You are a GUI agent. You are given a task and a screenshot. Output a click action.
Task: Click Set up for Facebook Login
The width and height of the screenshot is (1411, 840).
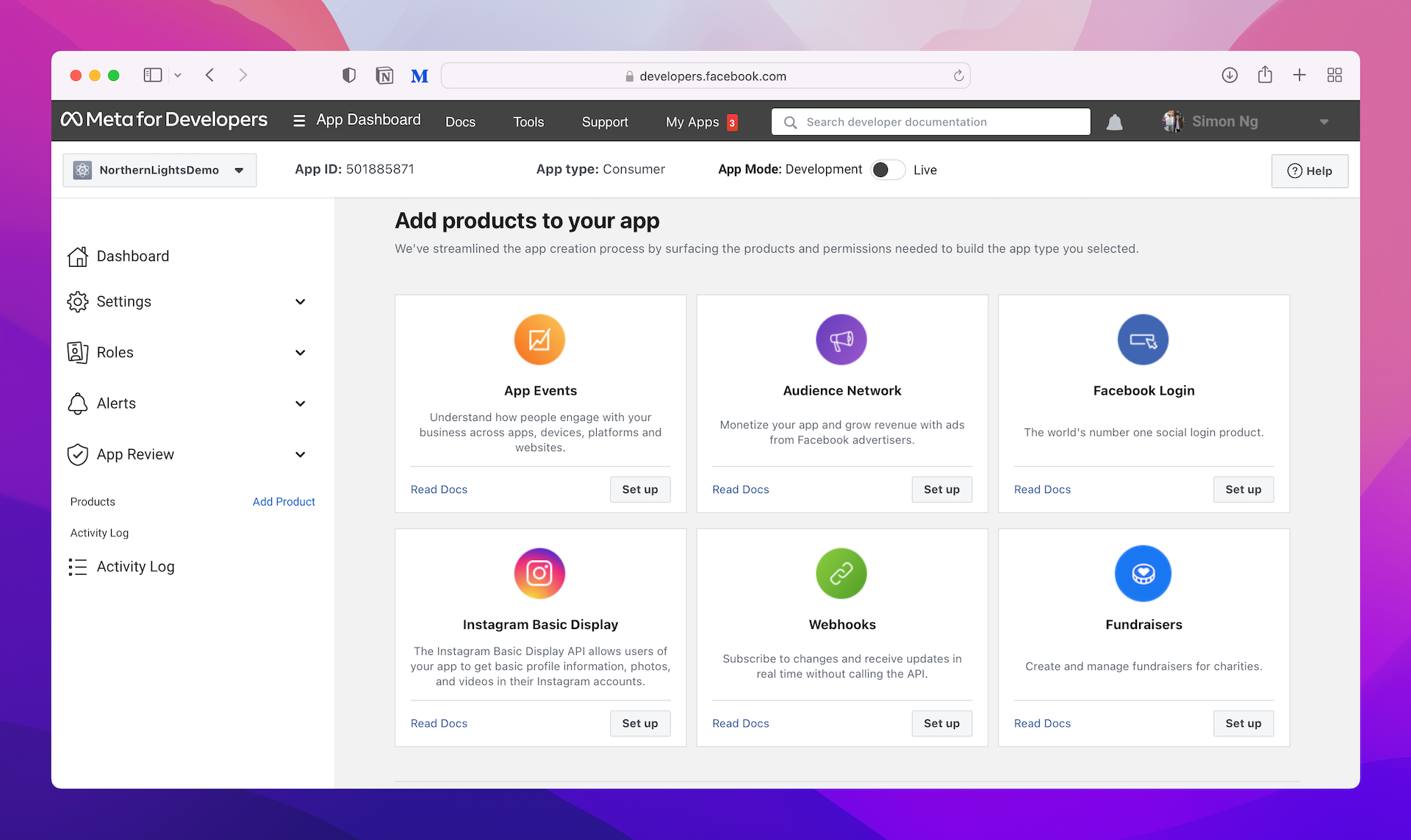[x=1243, y=489]
